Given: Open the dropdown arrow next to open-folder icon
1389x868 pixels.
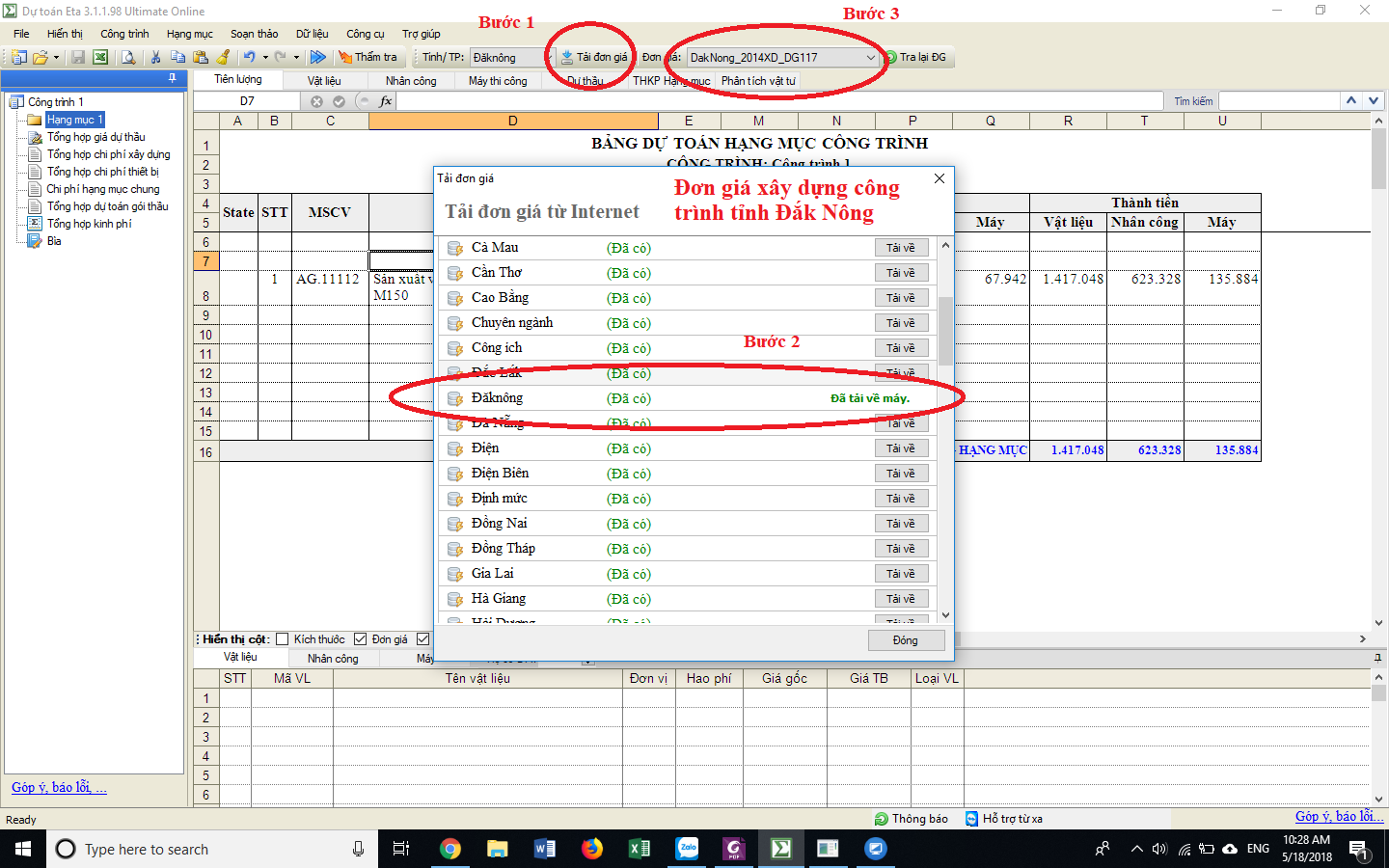Looking at the screenshot, I should (x=56, y=58).
